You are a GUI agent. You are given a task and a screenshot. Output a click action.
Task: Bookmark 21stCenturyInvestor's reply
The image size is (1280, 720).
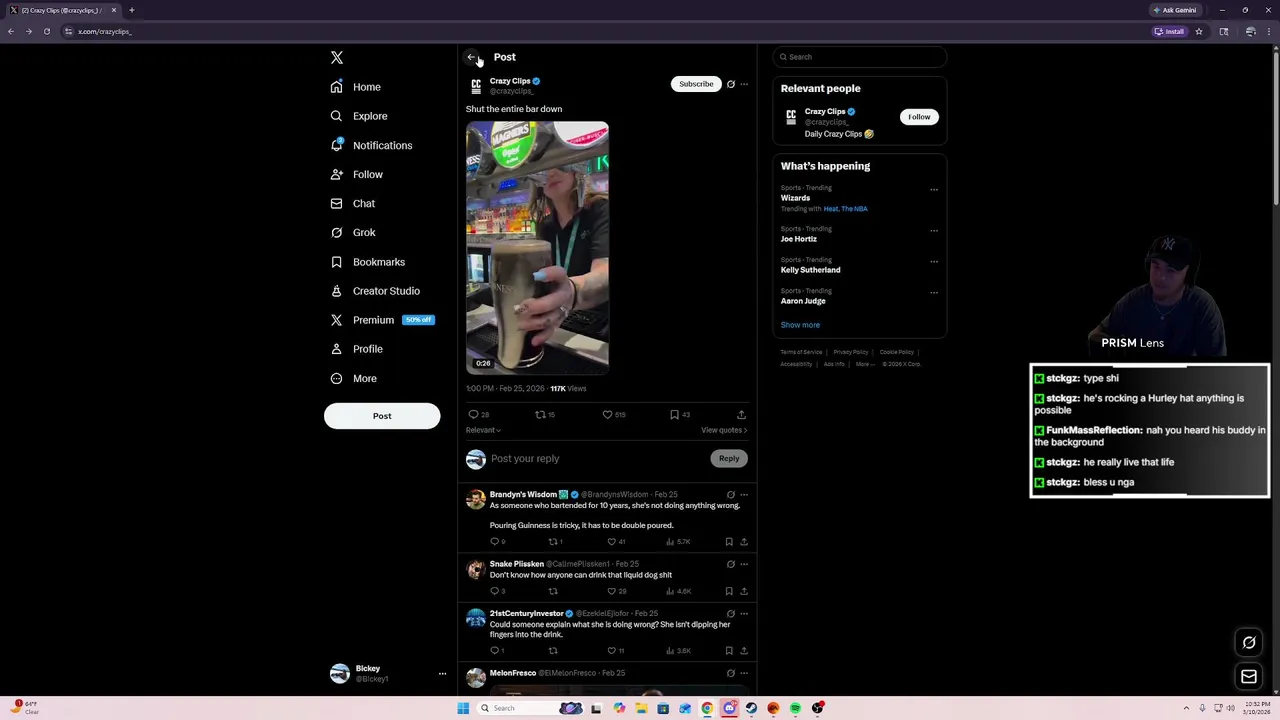point(729,651)
